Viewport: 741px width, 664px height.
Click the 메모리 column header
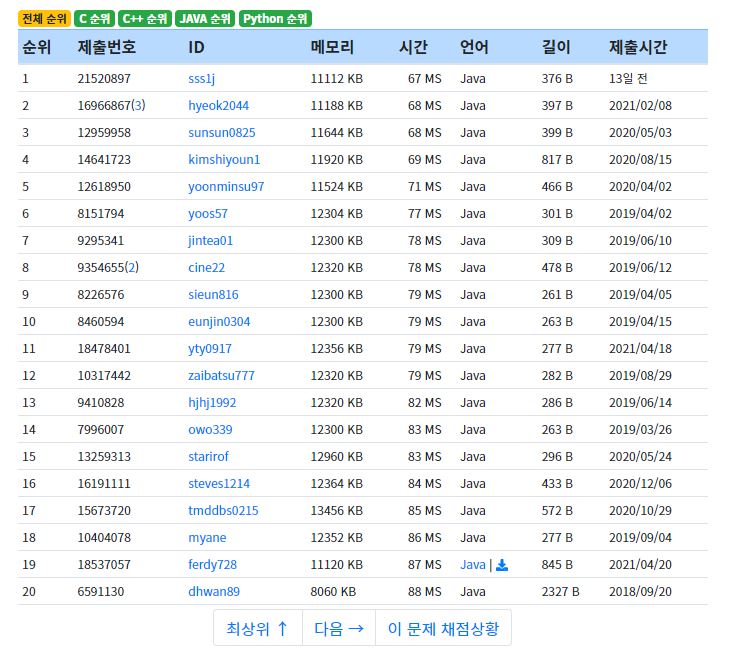click(332, 47)
